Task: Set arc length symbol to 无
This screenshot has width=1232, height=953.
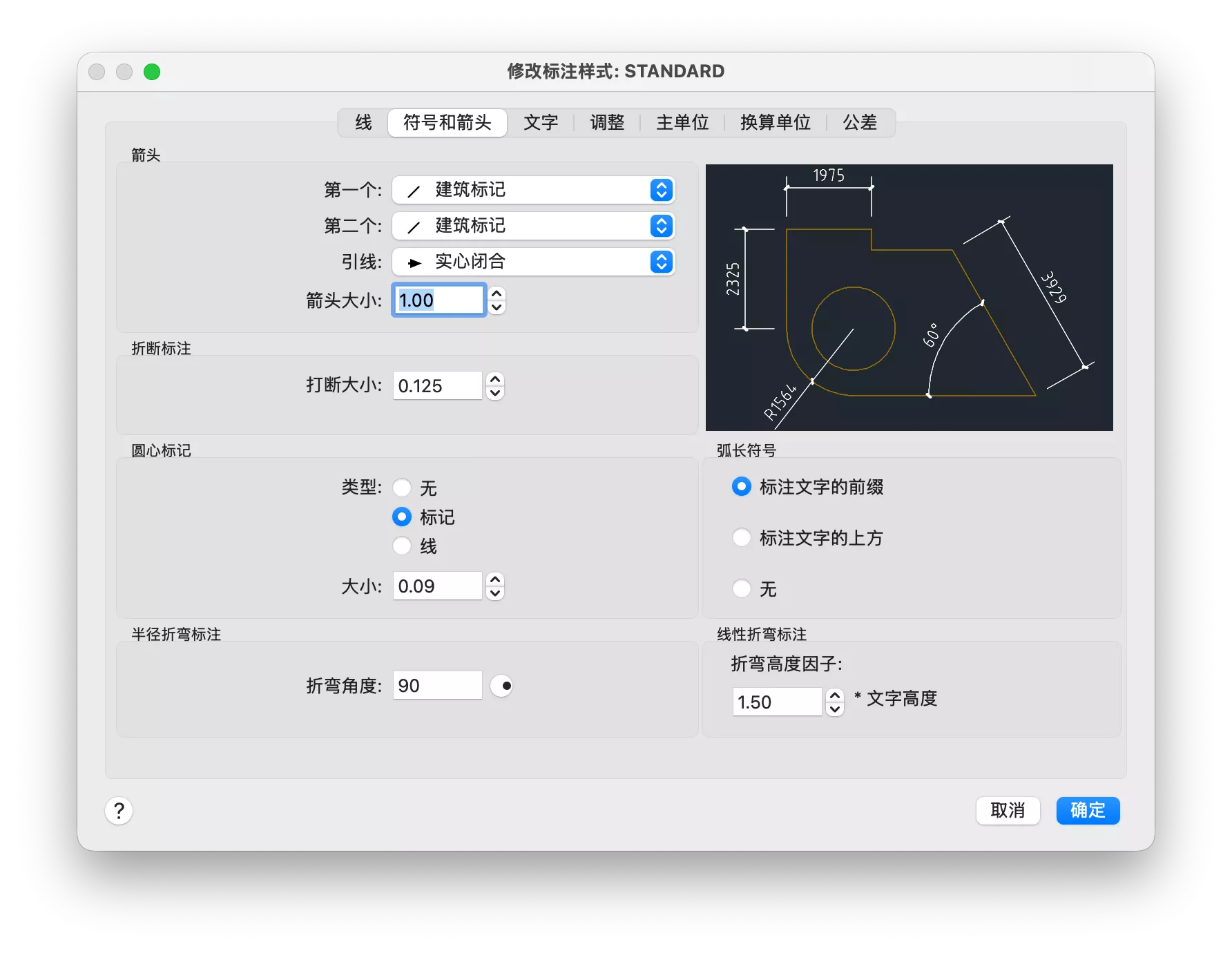Action: pos(742,589)
